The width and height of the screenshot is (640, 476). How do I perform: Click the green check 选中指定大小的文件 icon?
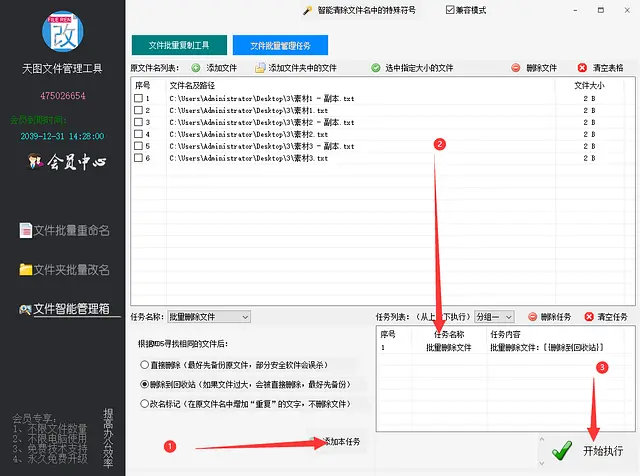pyautogui.click(x=376, y=68)
